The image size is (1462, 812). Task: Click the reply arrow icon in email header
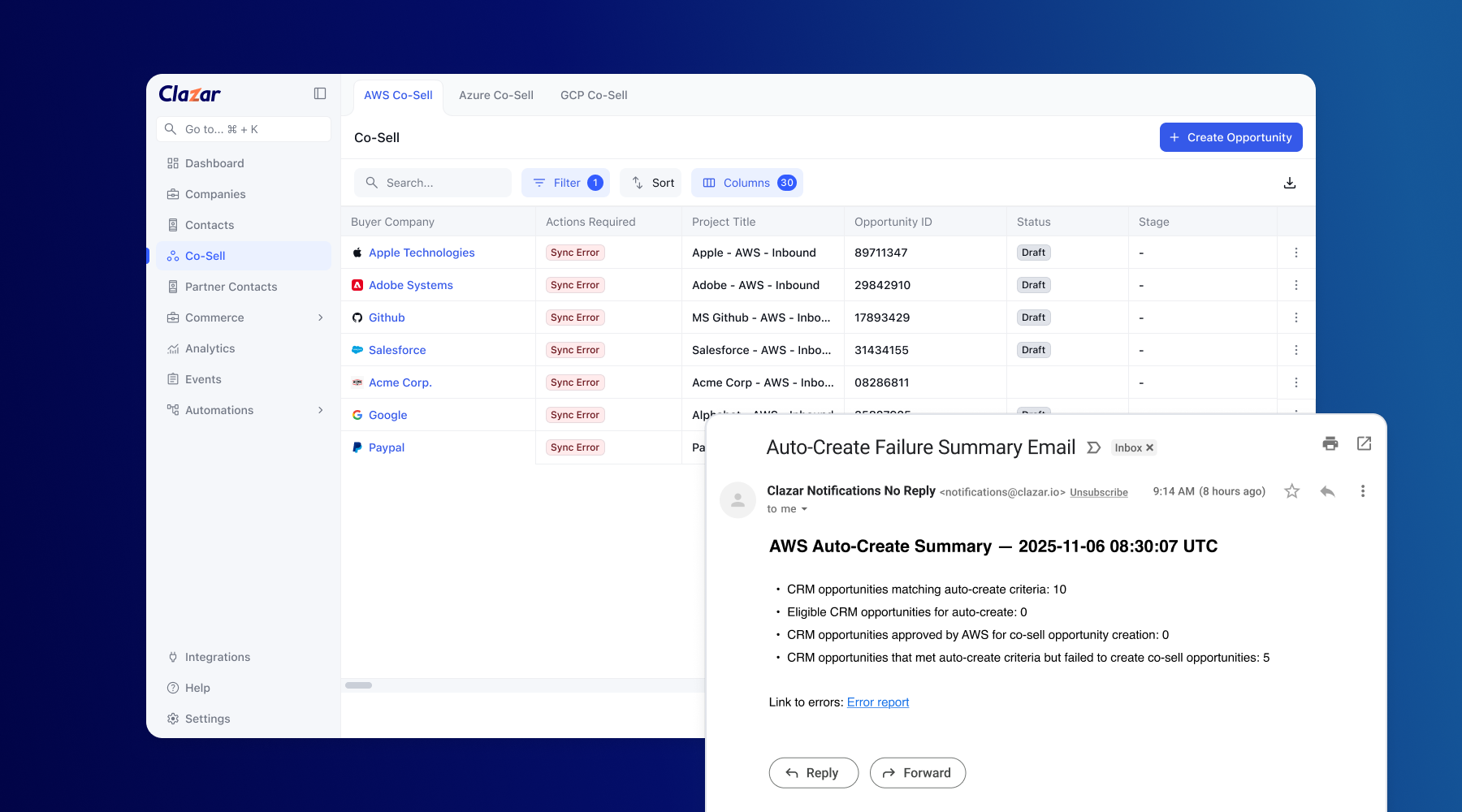pyautogui.click(x=1328, y=491)
